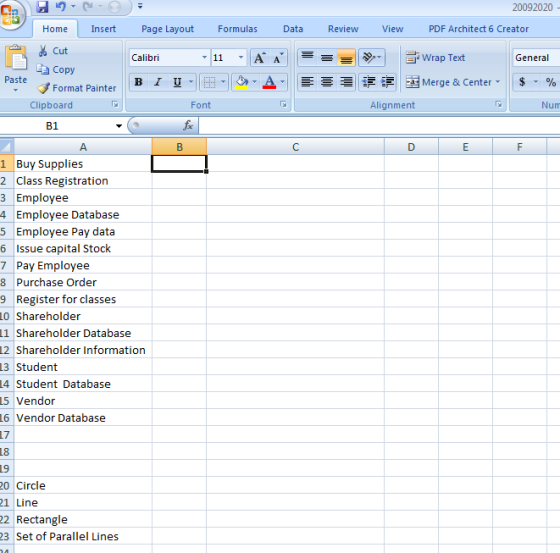The height and width of the screenshot is (553, 560).
Task: Increase font size with Grow Font
Action: click(x=260, y=58)
